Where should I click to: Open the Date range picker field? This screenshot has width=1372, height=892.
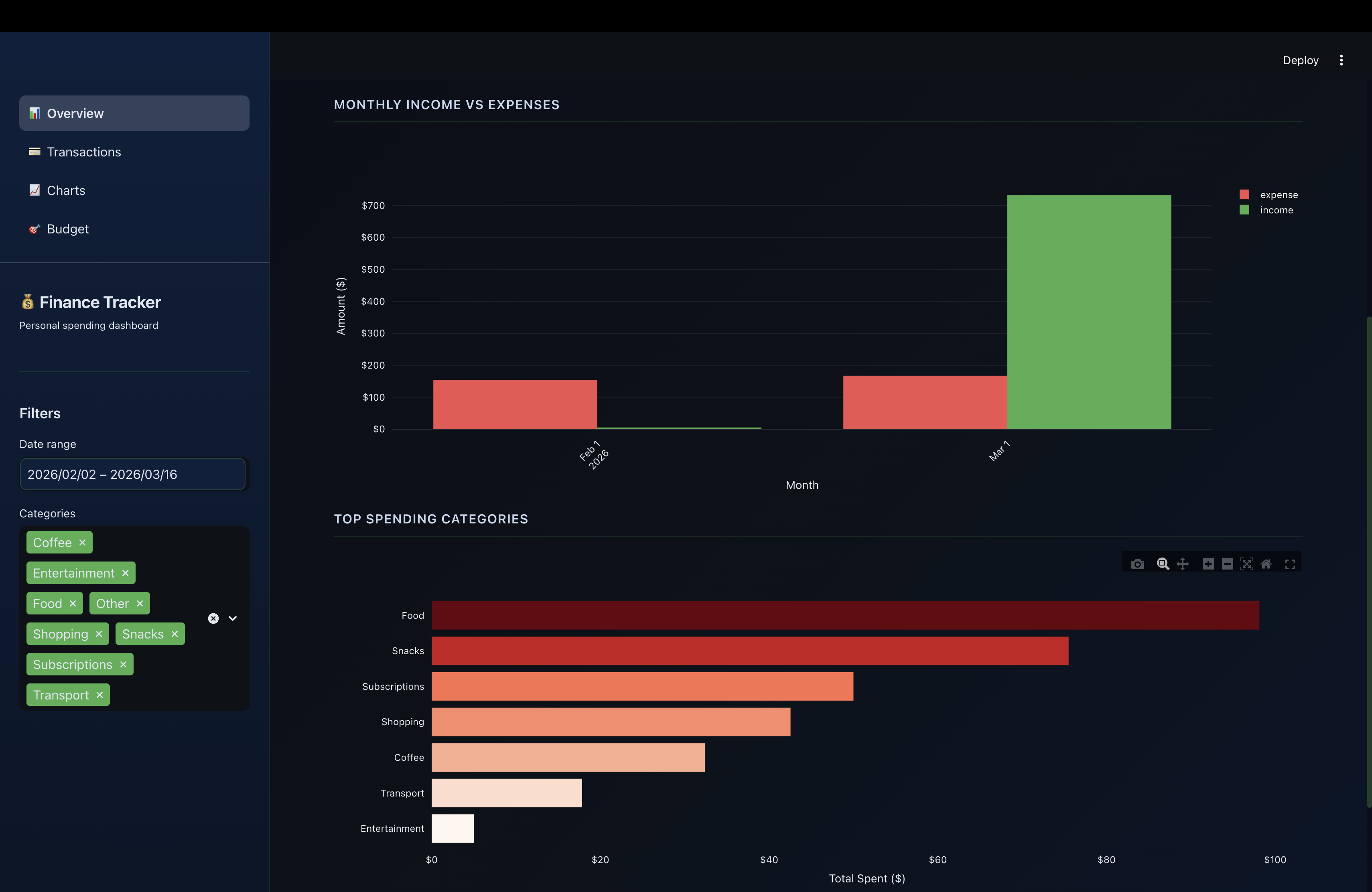(x=133, y=474)
